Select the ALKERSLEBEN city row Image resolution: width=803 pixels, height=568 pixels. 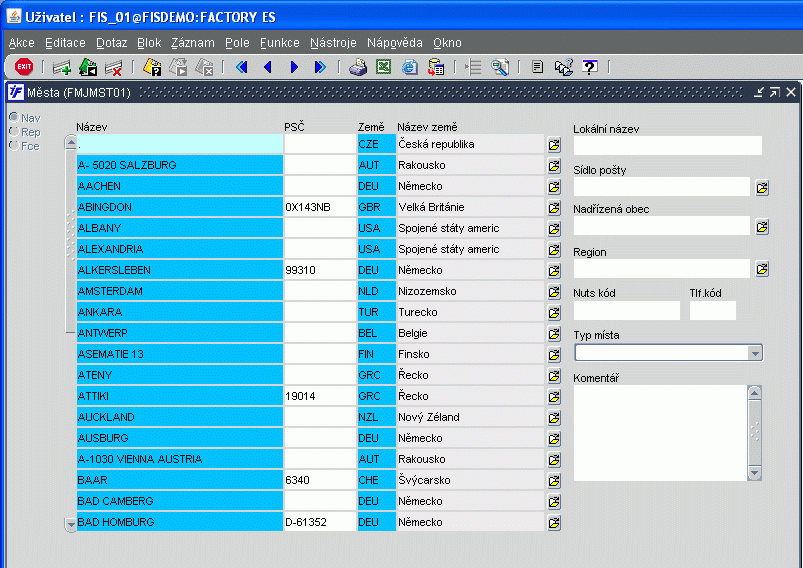(180, 270)
